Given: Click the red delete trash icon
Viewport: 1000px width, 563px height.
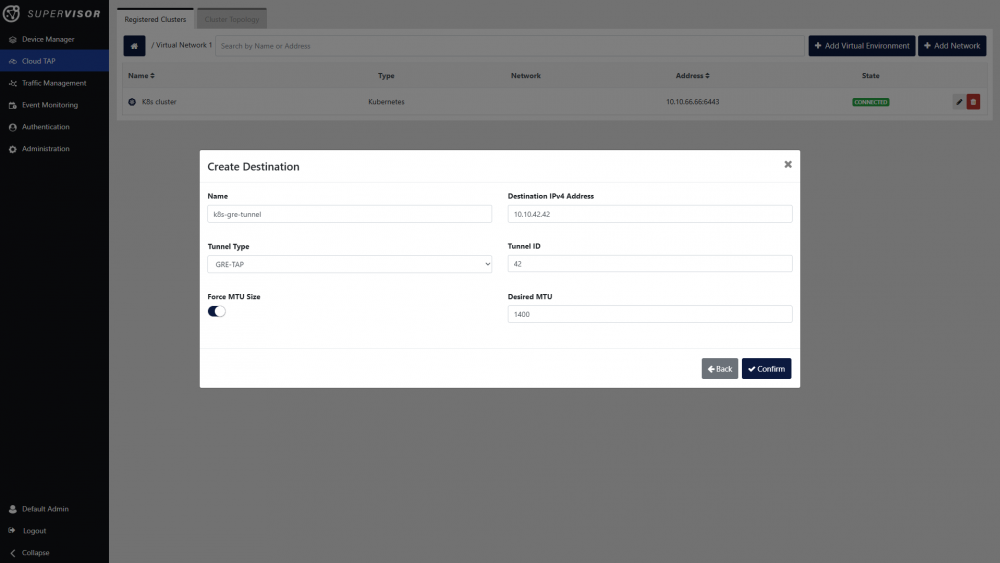Looking at the screenshot, I should 973,102.
